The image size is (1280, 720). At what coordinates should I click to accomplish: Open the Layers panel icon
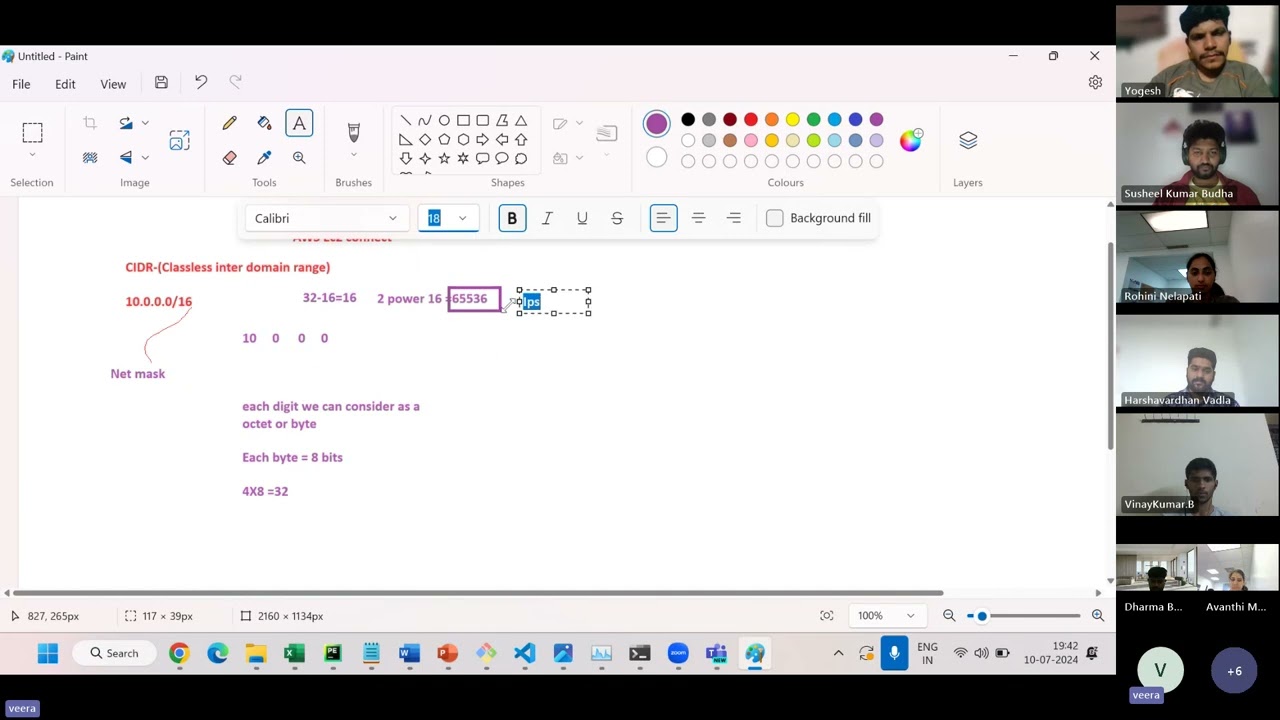(968, 140)
